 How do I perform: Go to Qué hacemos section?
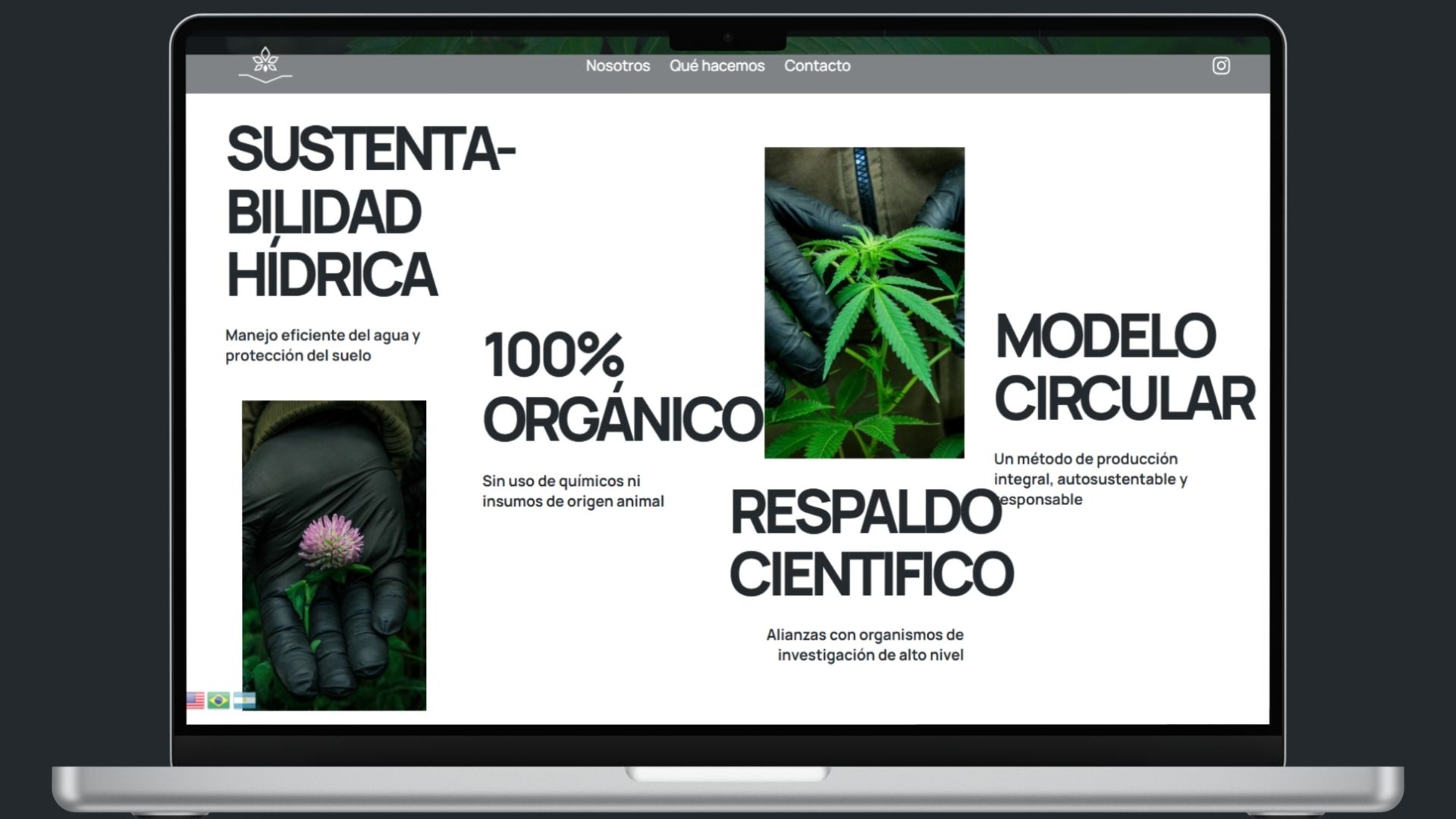[717, 66]
